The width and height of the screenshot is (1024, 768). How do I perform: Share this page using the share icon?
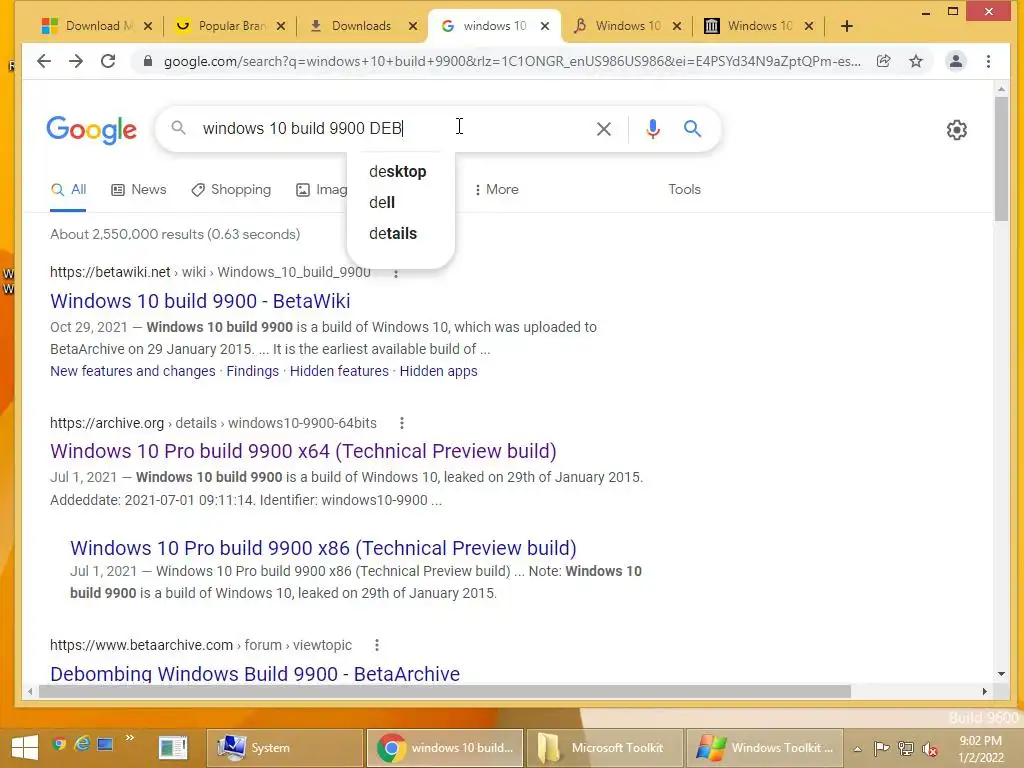(x=883, y=61)
